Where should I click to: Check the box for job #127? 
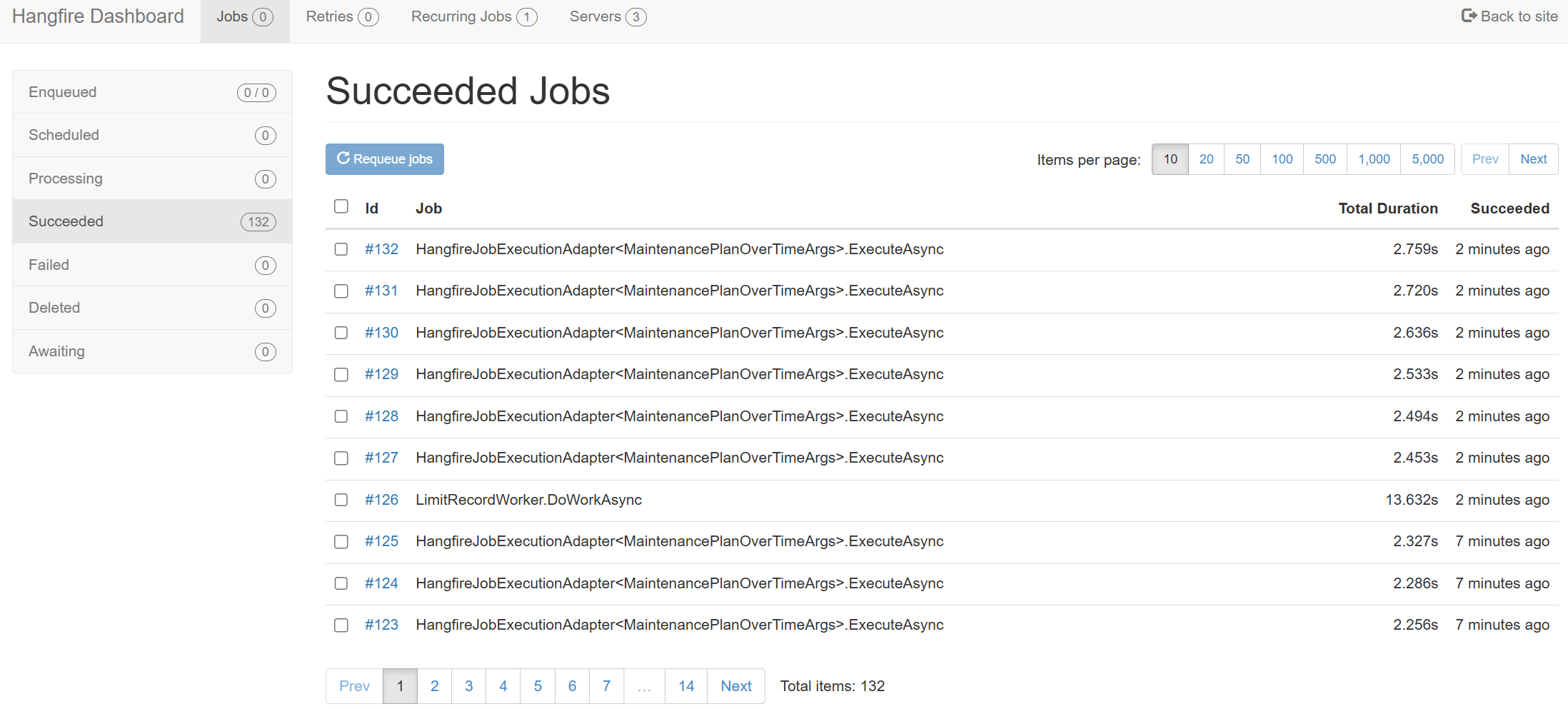click(341, 458)
